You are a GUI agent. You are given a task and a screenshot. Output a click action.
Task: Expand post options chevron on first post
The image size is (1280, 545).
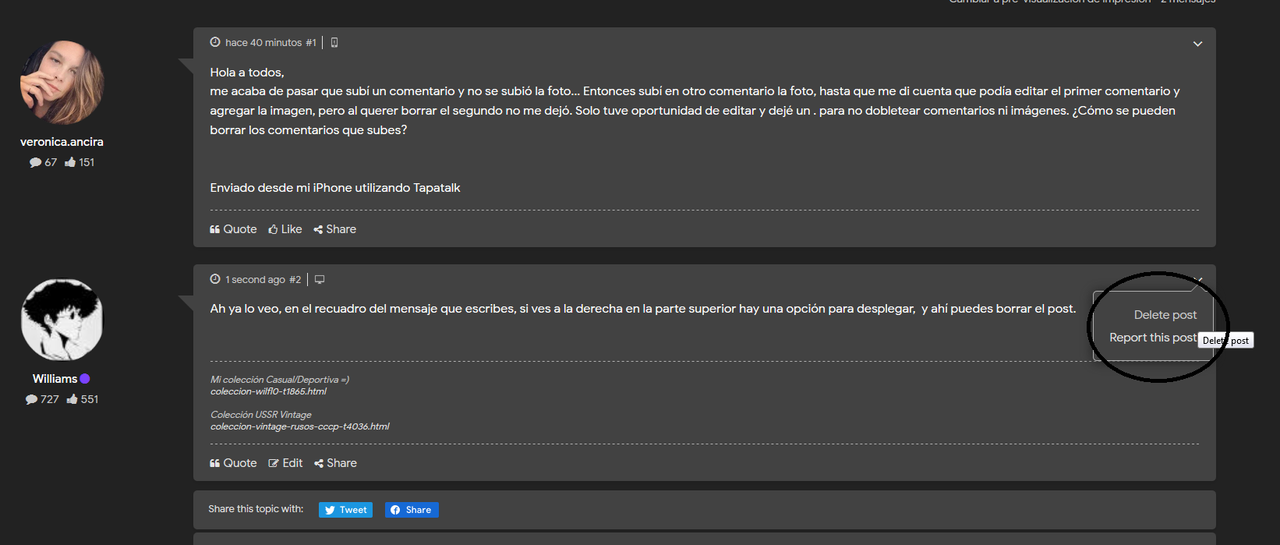click(x=1198, y=43)
